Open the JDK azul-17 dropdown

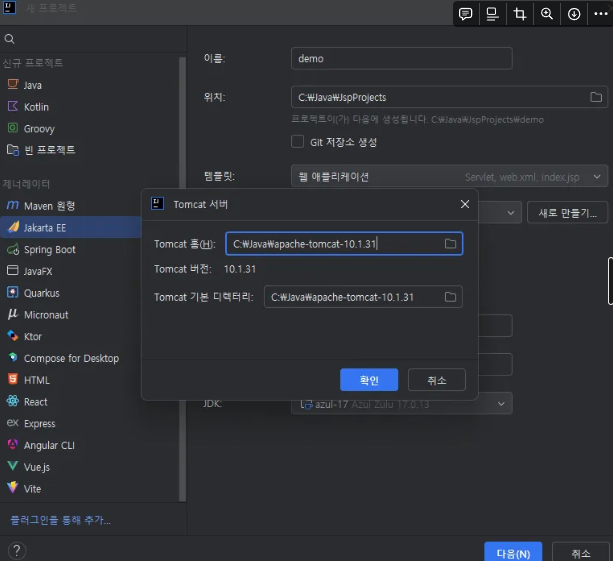coord(401,404)
